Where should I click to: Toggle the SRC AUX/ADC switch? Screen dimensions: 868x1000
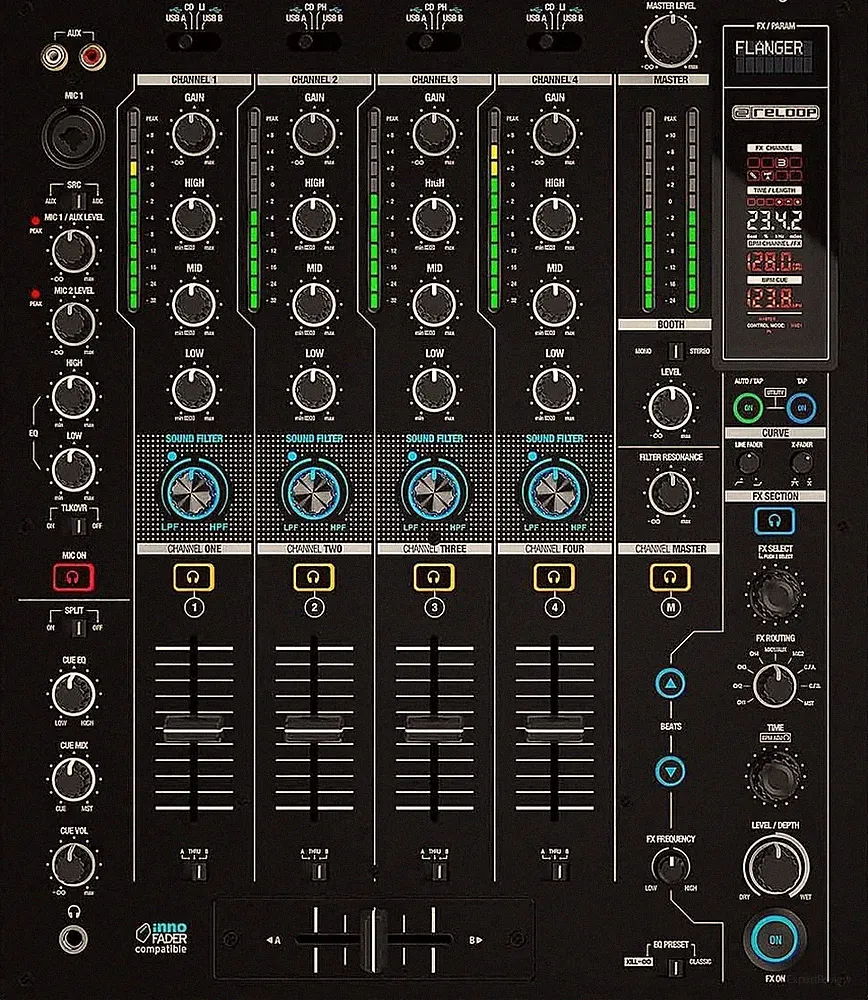[78, 201]
